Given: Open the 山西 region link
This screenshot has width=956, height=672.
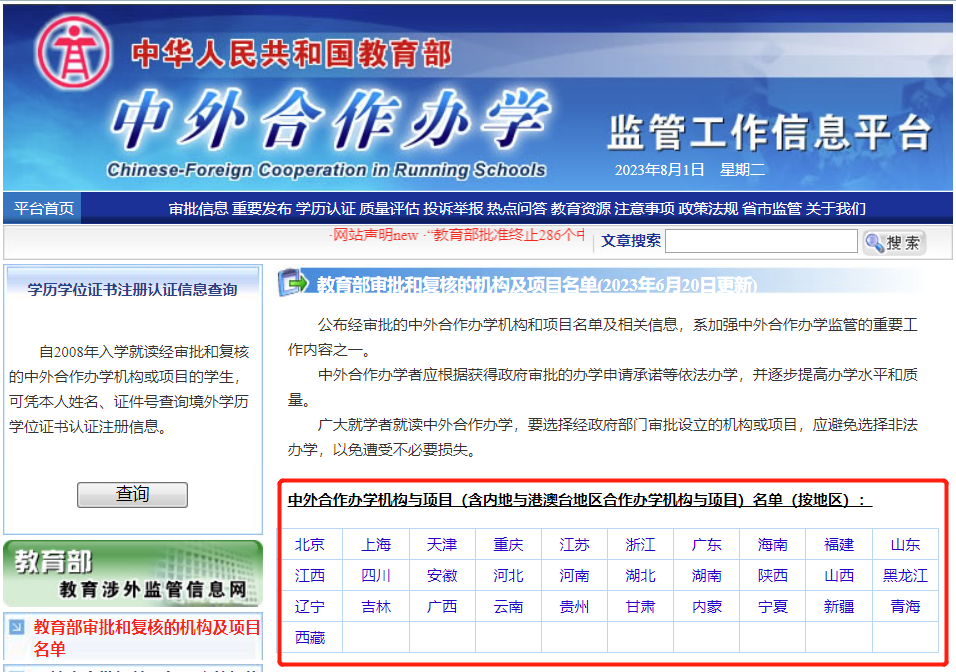Looking at the screenshot, I should click(x=839, y=576).
